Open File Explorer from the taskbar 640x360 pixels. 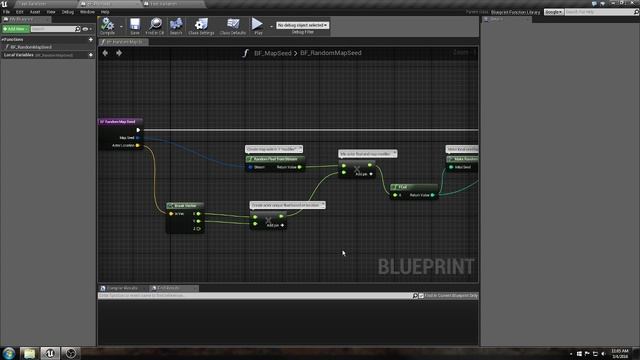coord(29,353)
